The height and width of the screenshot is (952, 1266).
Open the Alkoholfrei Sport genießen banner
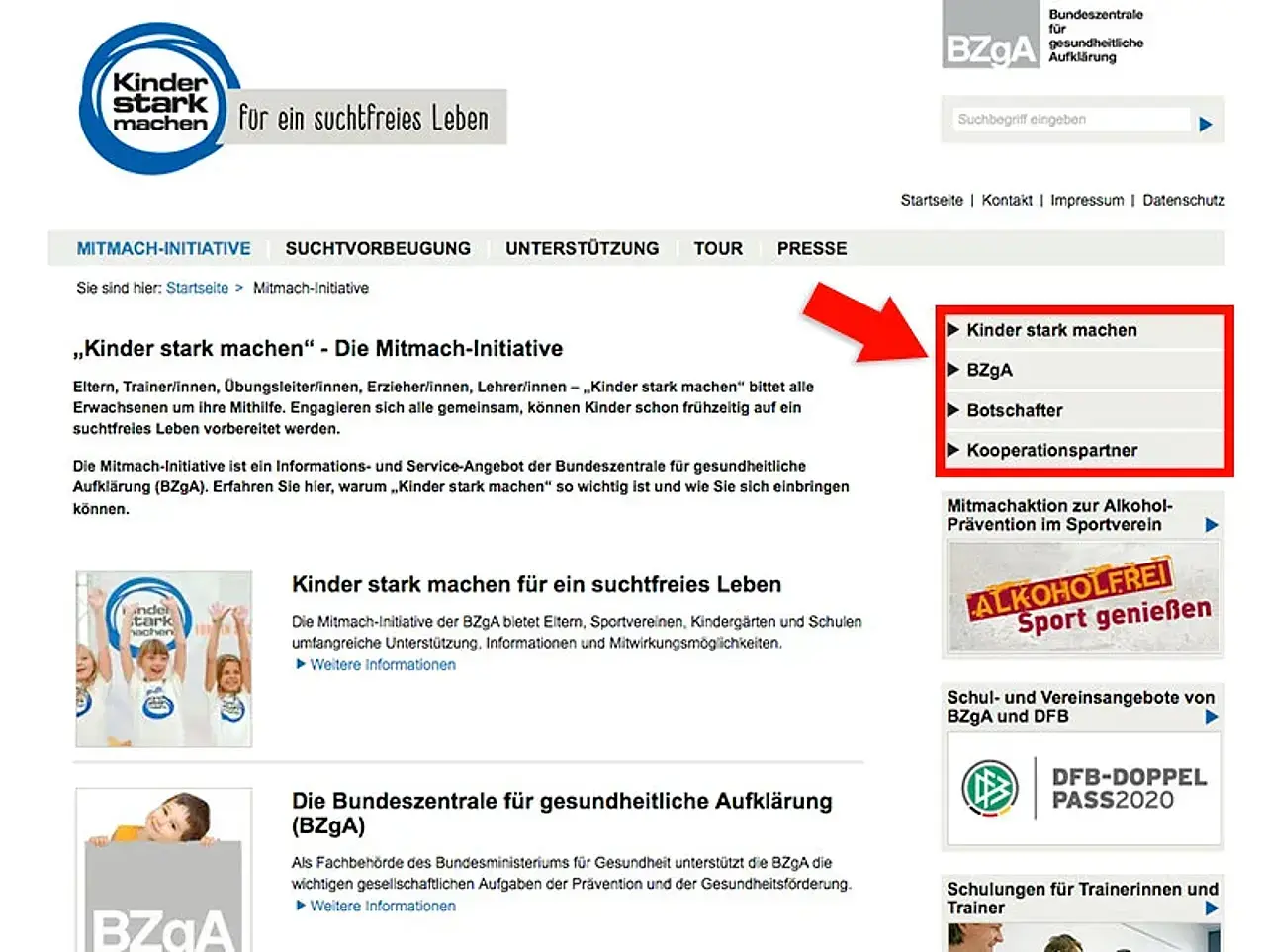click(1084, 598)
